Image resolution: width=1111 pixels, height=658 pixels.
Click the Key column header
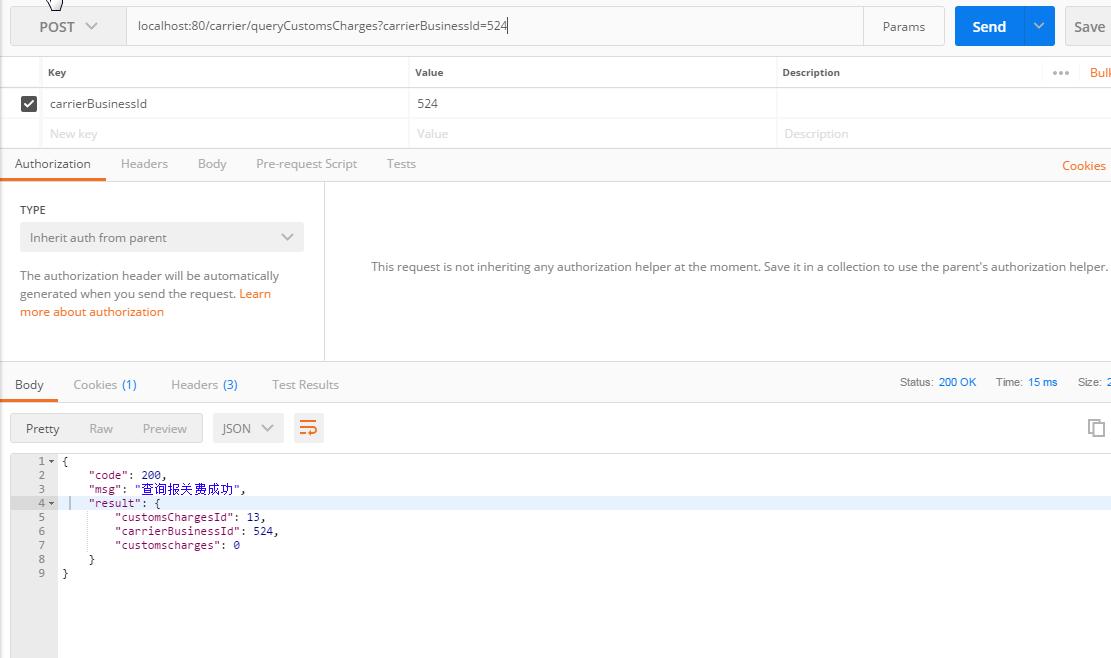pyautogui.click(x=57, y=72)
